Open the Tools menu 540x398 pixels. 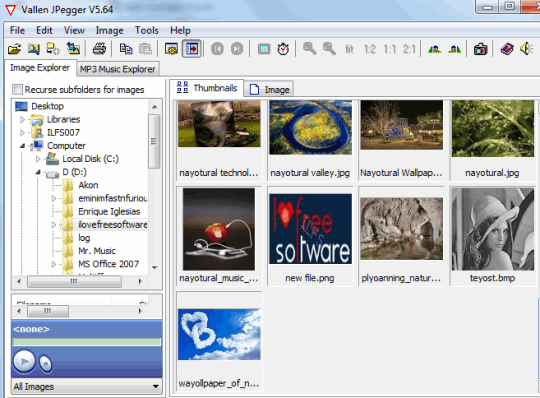tap(146, 30)
